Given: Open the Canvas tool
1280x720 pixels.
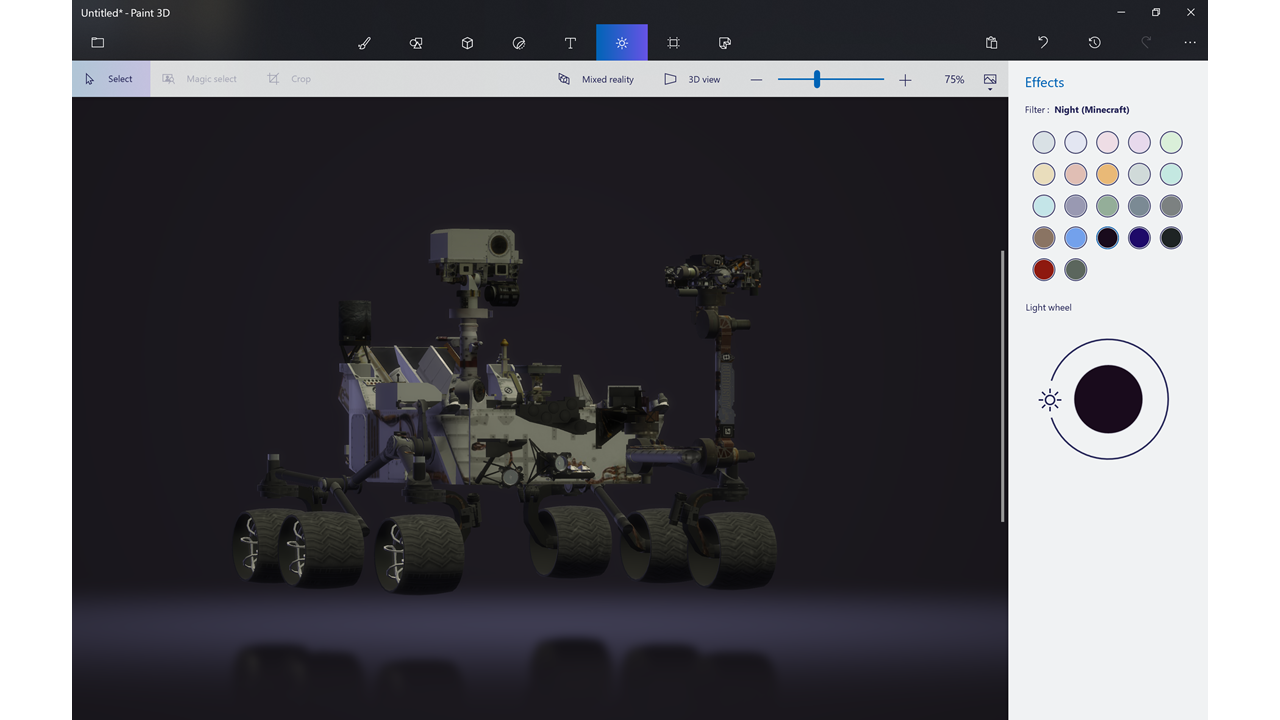Looking at the screenshot, I should tap(674, 43).
